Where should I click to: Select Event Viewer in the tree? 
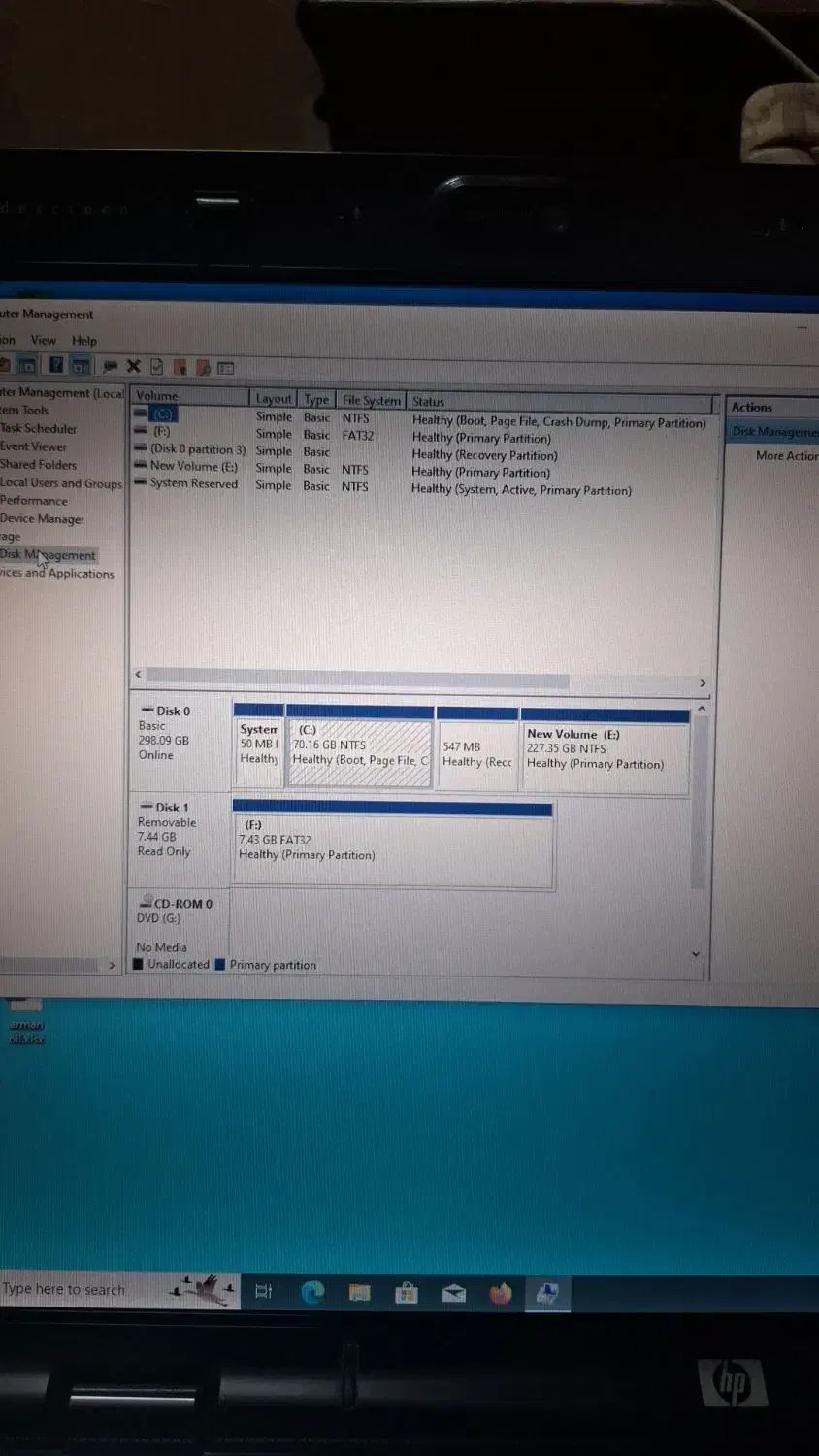34,447
